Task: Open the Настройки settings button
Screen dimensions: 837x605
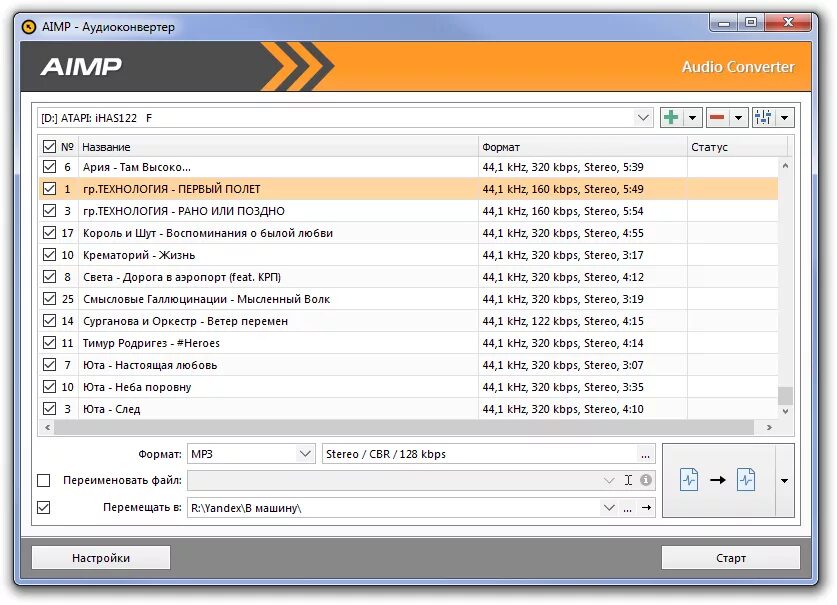Action: click(101, 558)
